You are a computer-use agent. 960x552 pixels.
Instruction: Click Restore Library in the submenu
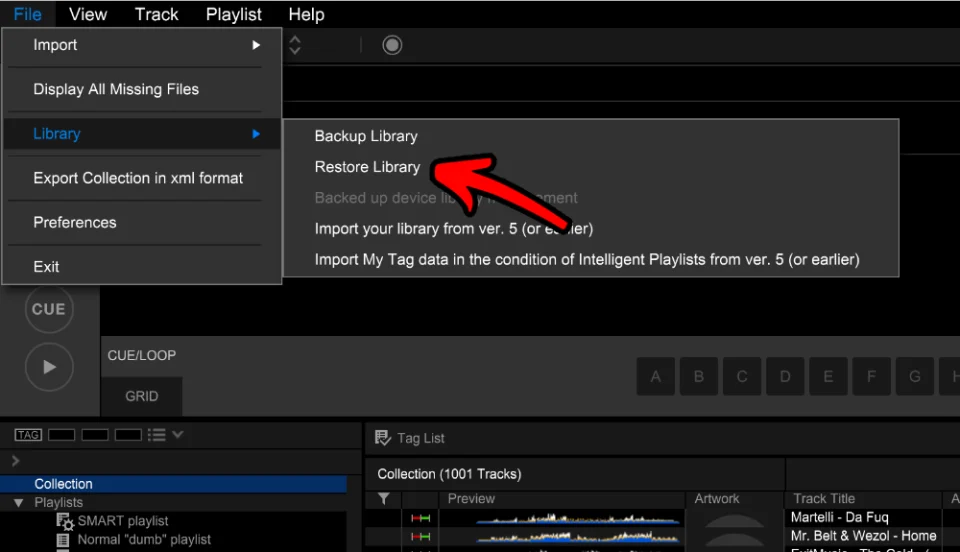pos(367,167)
